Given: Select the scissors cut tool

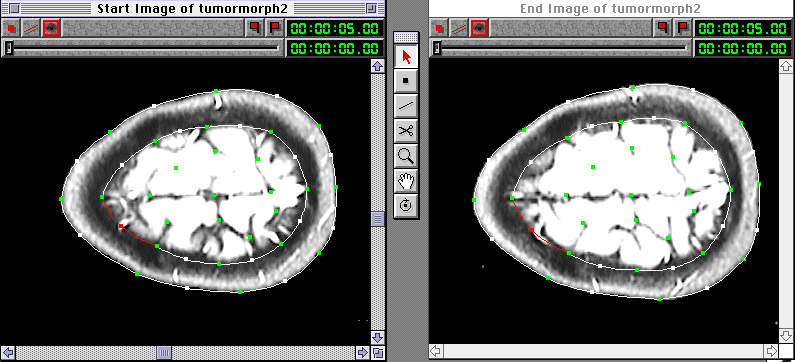Looking at the screenshot, I should [406, 131].
